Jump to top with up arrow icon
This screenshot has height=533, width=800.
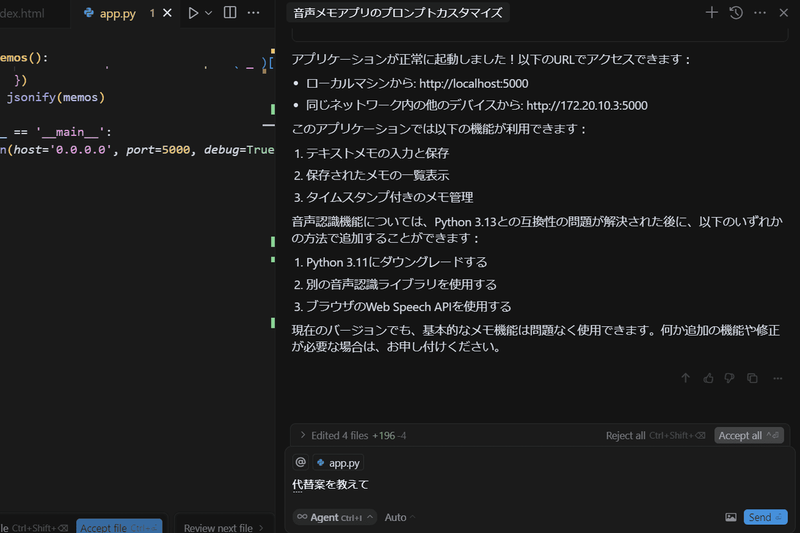[685, 378]
